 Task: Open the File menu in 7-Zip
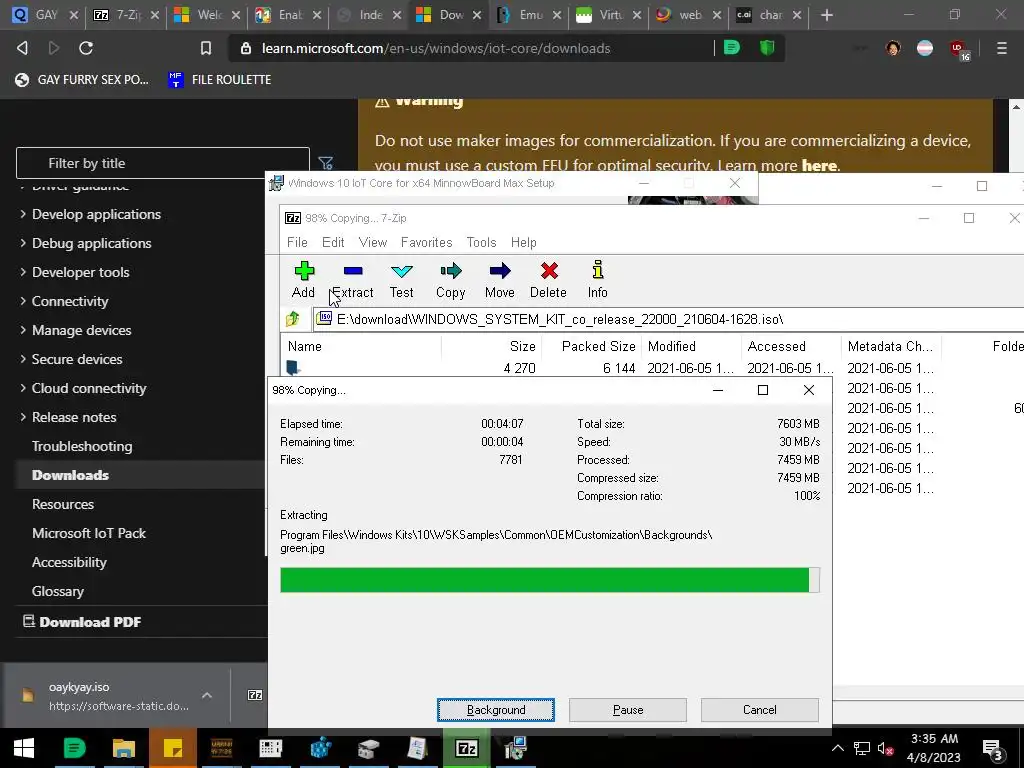(297, 242)
